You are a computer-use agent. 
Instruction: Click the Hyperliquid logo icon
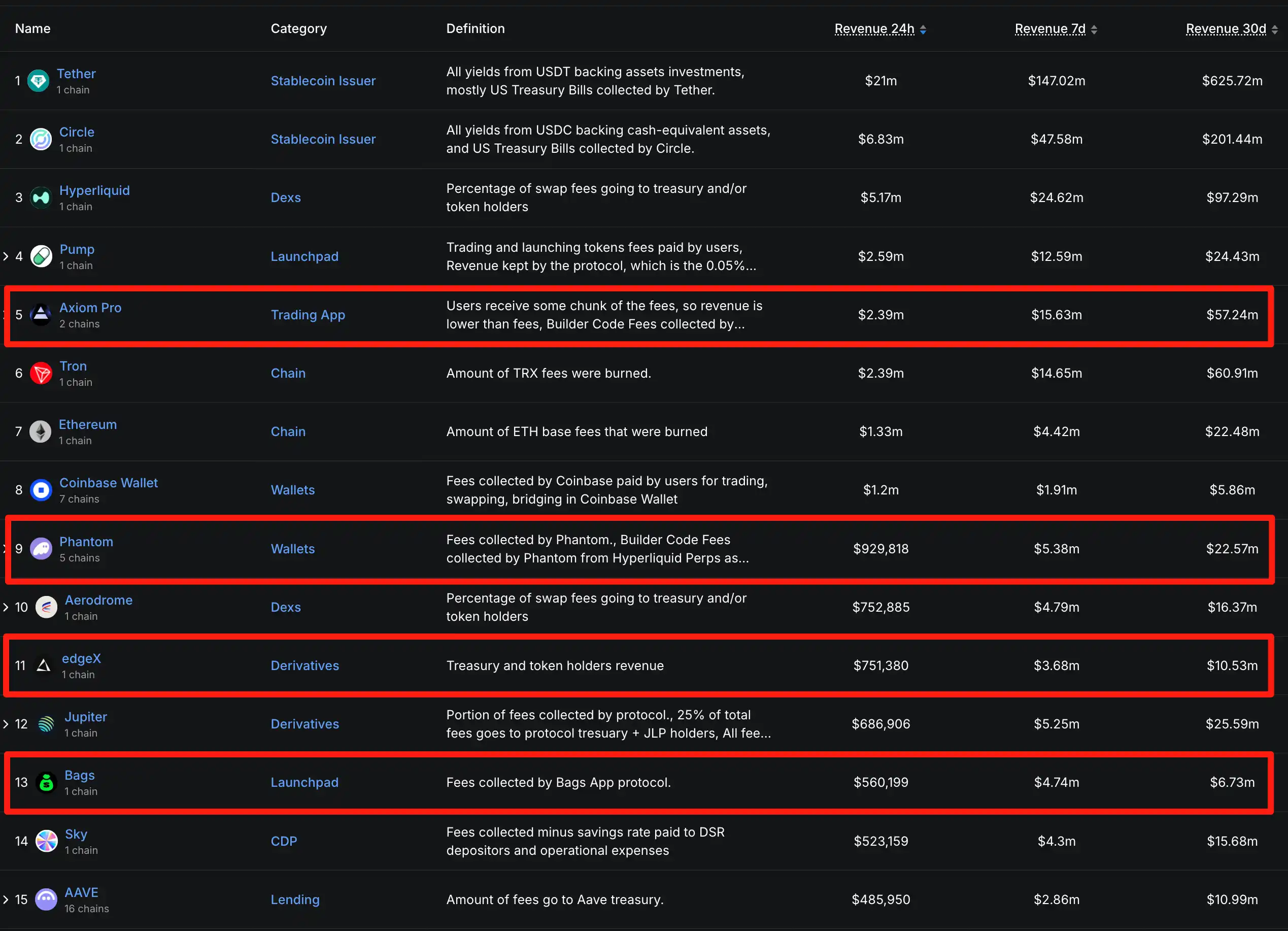click(x=41, y=197)
